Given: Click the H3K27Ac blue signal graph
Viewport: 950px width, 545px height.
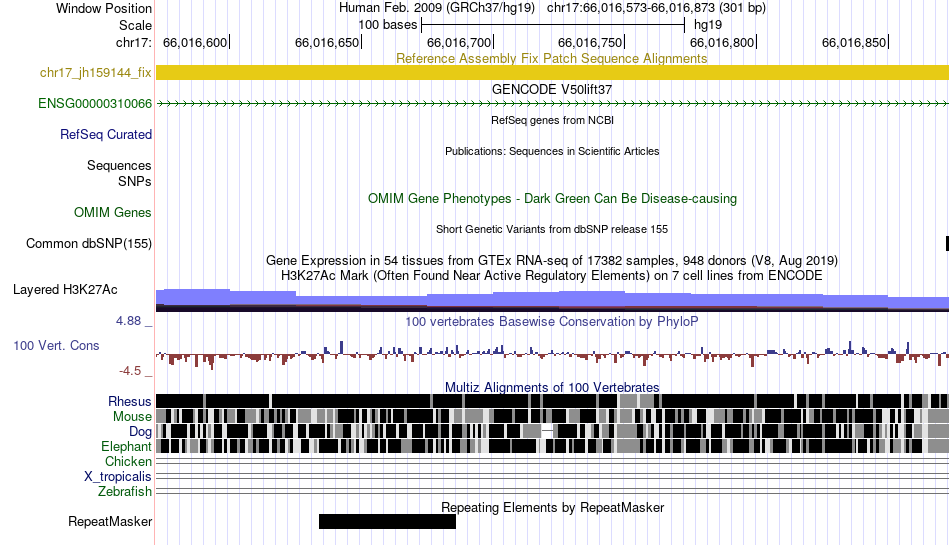Looking at the screenshot, I should point(552,300).
